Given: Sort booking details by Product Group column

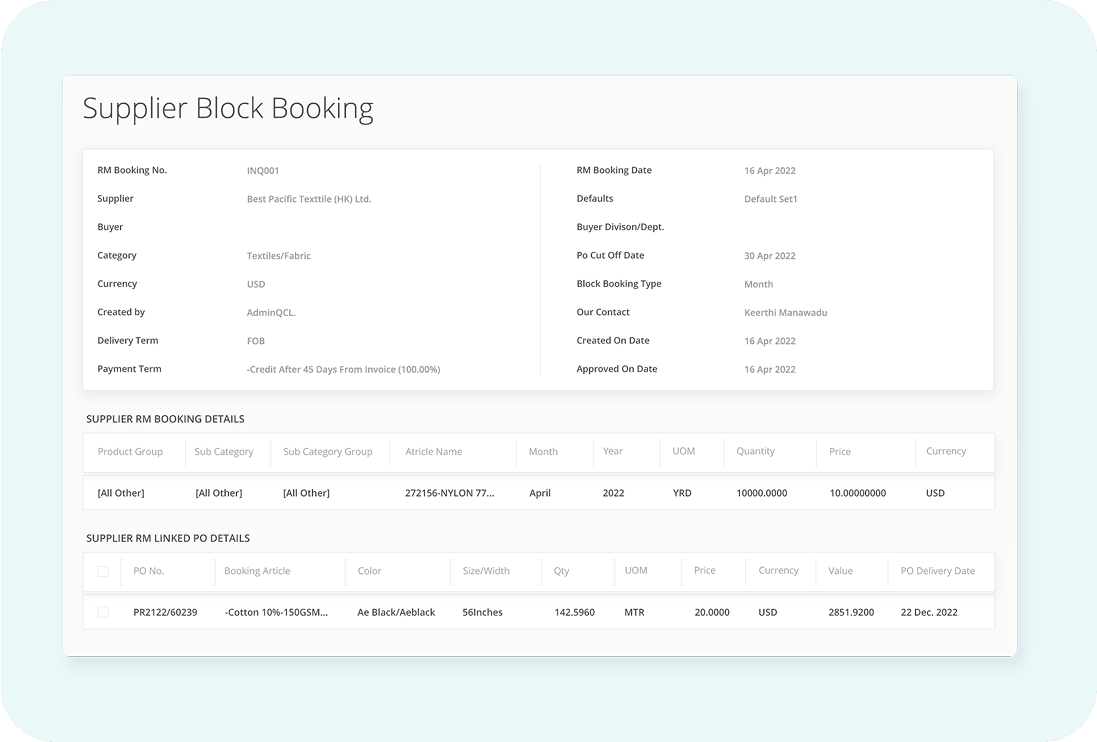Looking at the screenshot, I should tap(130, 452).
